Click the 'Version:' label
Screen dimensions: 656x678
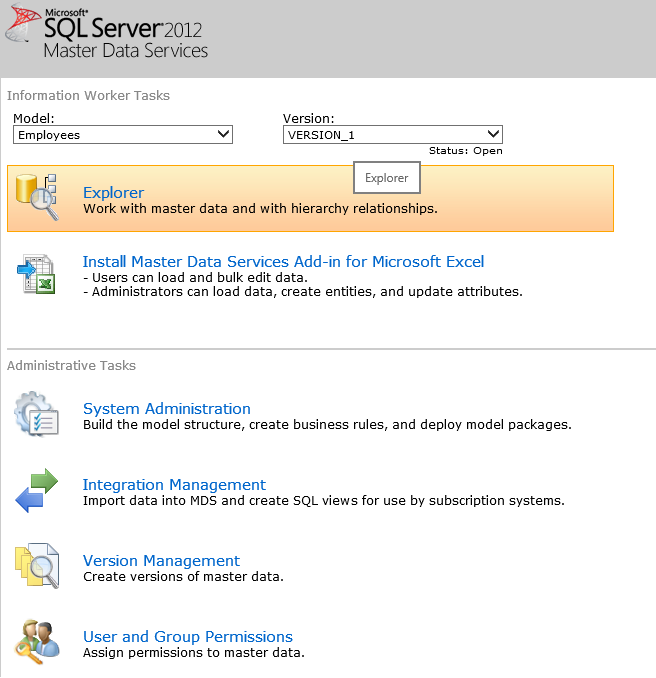(309, 118)
